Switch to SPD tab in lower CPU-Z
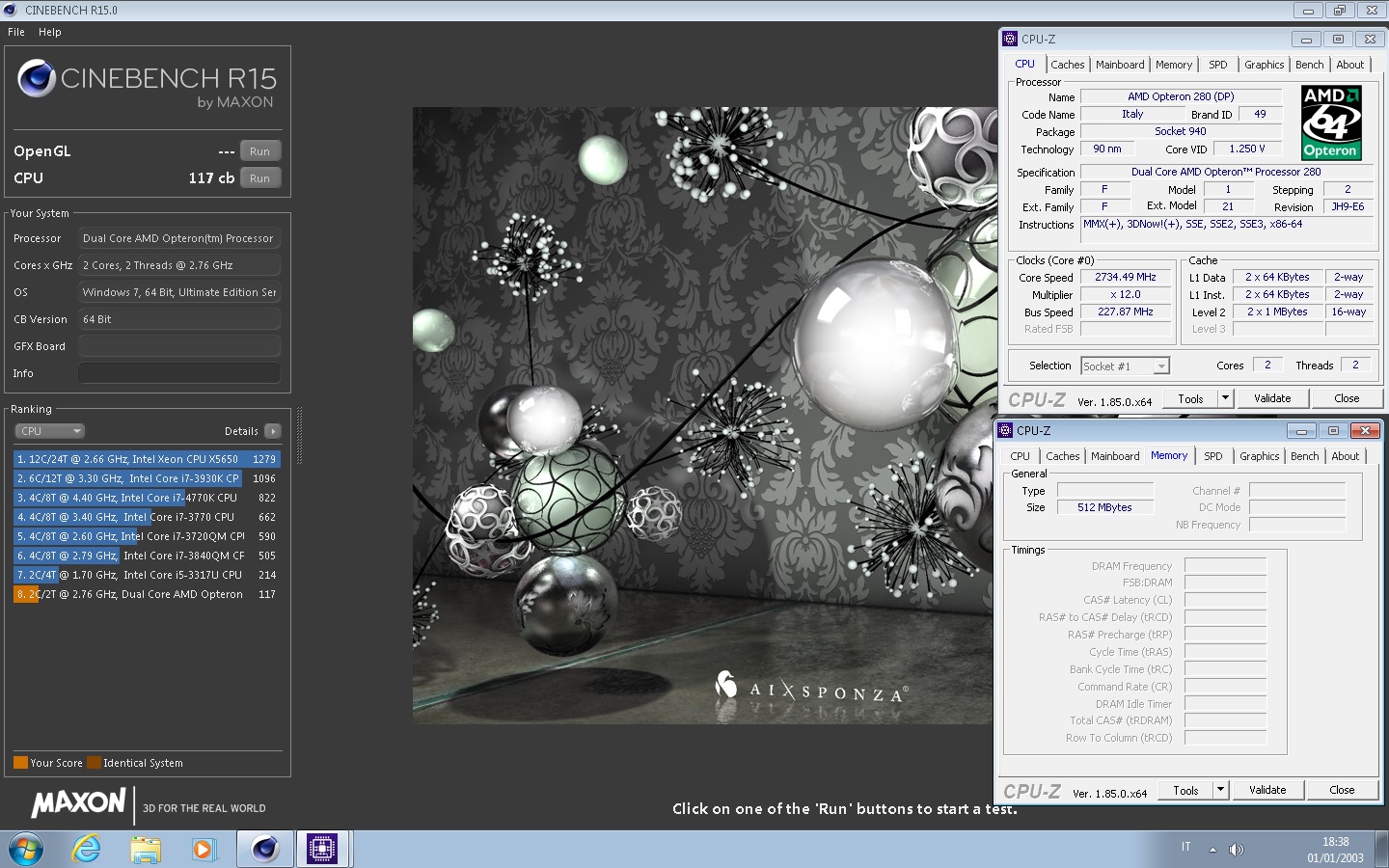 (x=1213, y=456)
